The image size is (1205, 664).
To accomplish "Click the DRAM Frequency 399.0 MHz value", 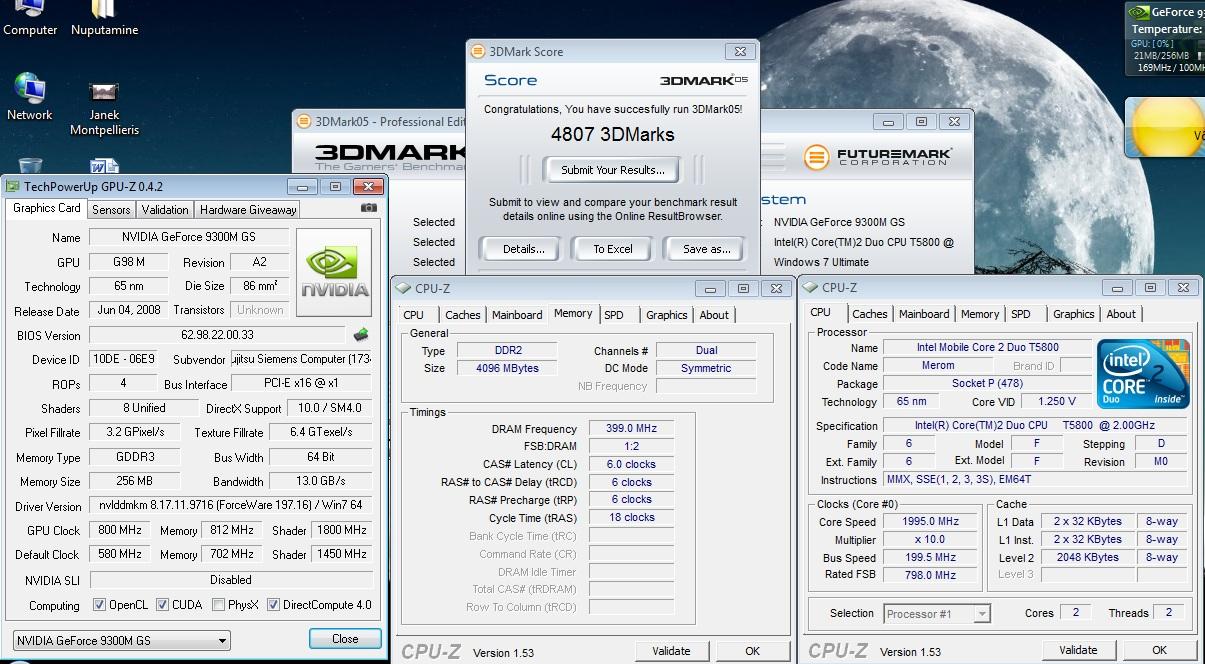I will (630, 428).
